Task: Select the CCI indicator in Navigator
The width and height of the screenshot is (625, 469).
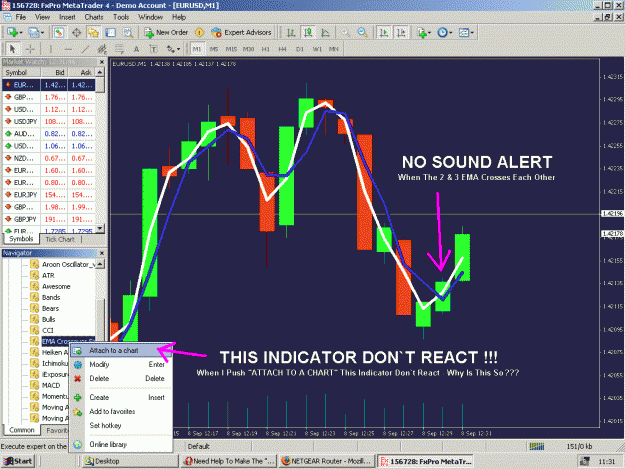Action: (x=47, y=330)
